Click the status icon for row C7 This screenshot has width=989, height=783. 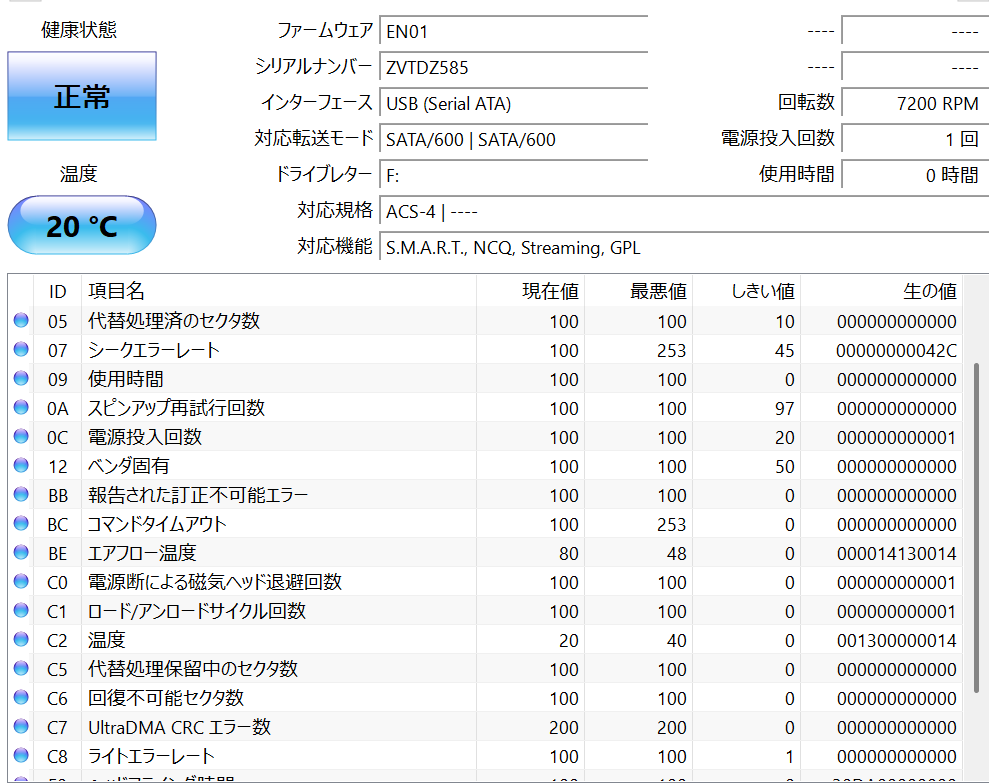[x=21, y=727]
